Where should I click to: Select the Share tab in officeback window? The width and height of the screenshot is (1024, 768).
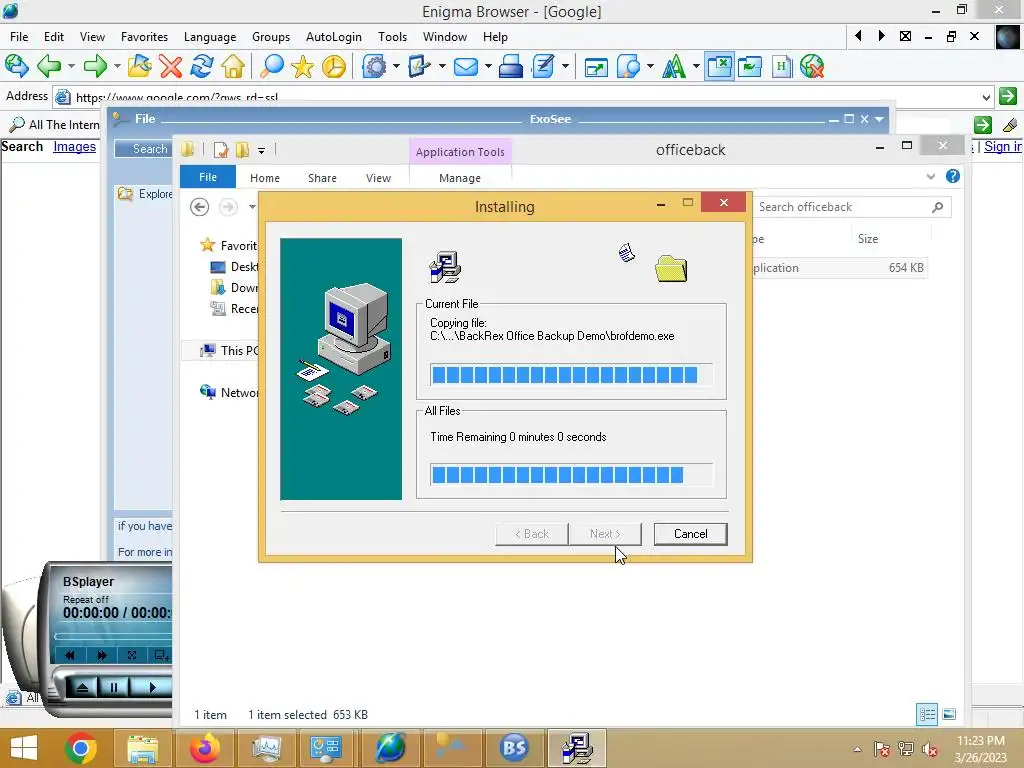[322, 178]
